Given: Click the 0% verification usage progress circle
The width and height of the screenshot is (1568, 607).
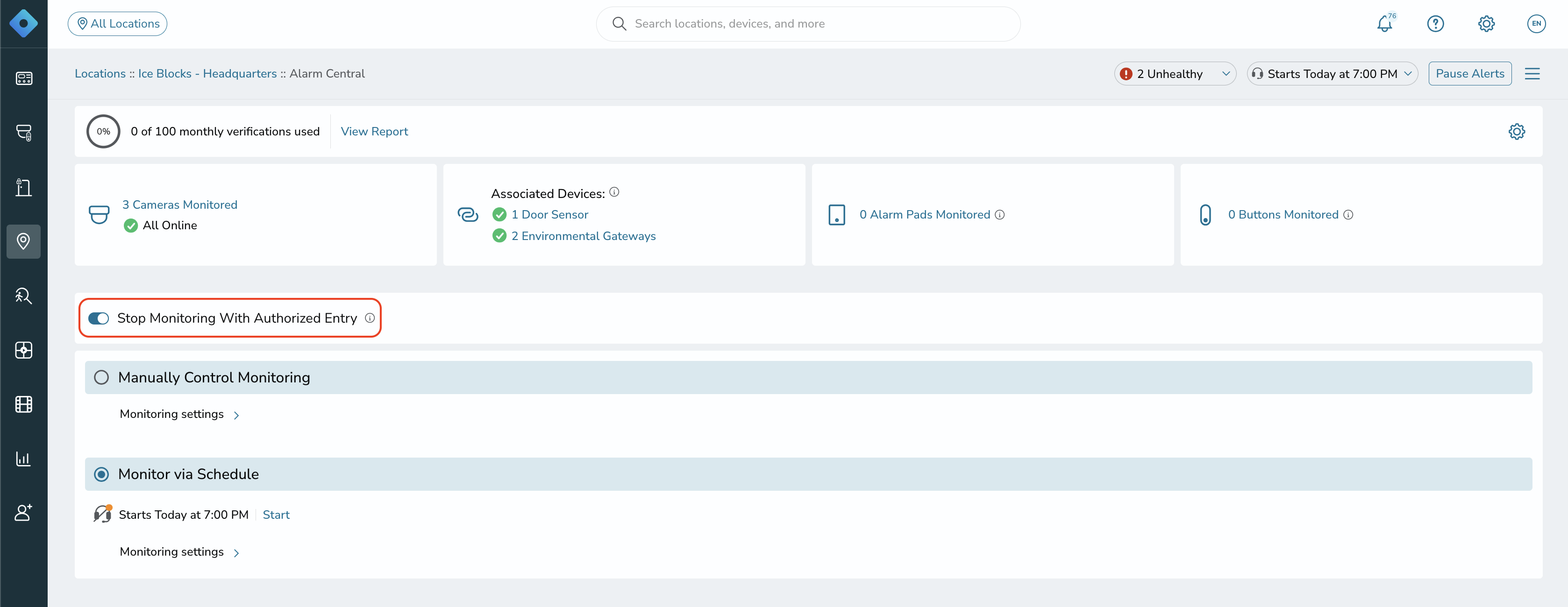Looking at the screenshot, I should [x=103, y=131].
